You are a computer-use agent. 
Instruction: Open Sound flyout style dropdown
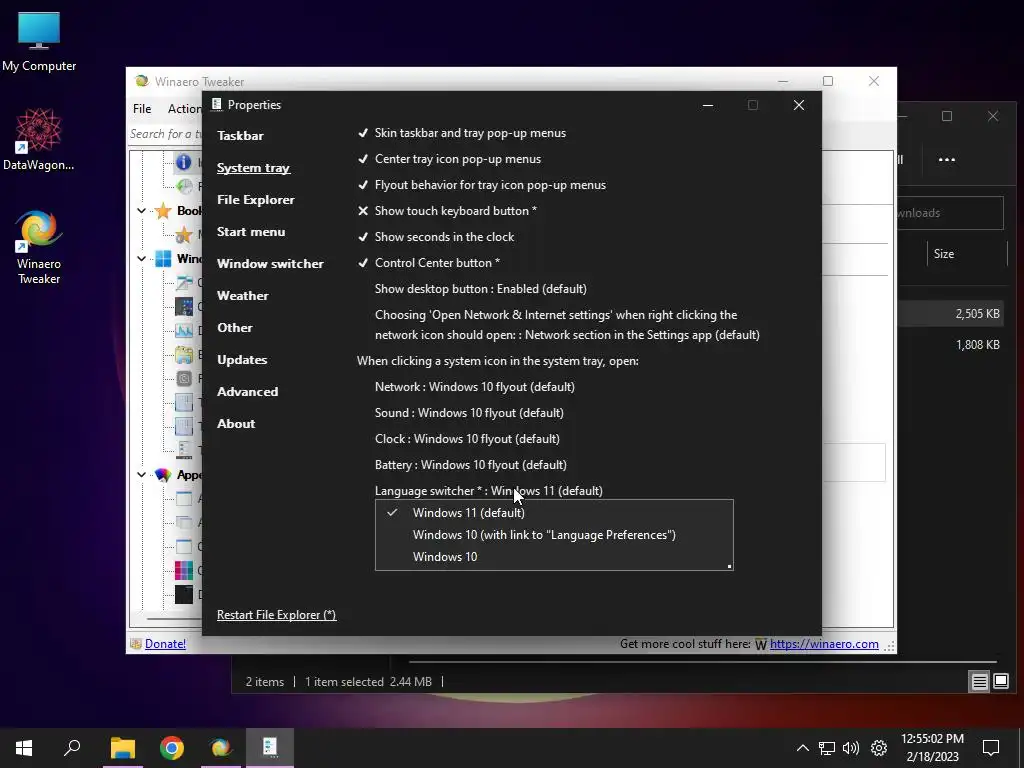pyautogui.click(x=469, y=413)
